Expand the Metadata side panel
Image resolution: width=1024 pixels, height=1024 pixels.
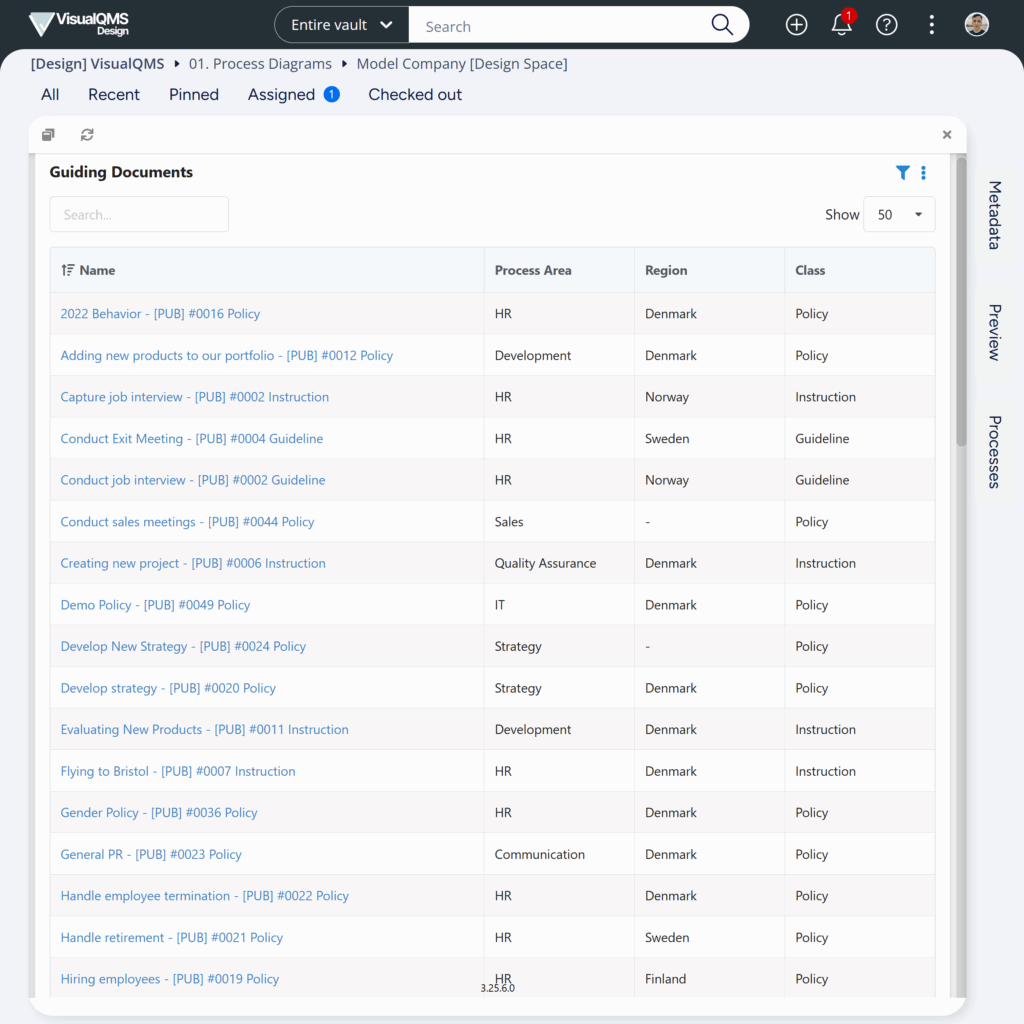click(994, 215)
